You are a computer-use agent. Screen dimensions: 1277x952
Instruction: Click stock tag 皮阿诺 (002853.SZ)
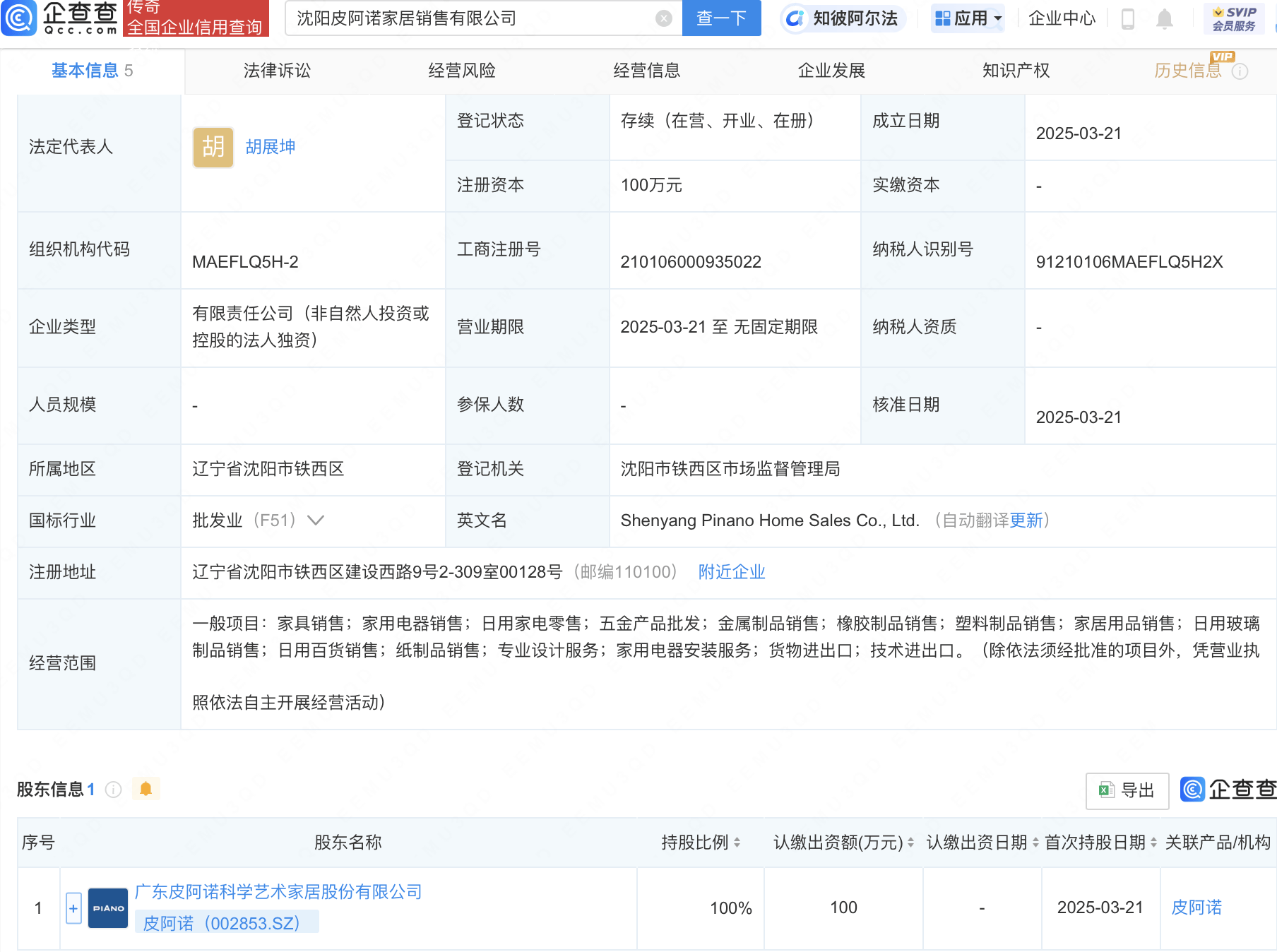tap(227, 922)
